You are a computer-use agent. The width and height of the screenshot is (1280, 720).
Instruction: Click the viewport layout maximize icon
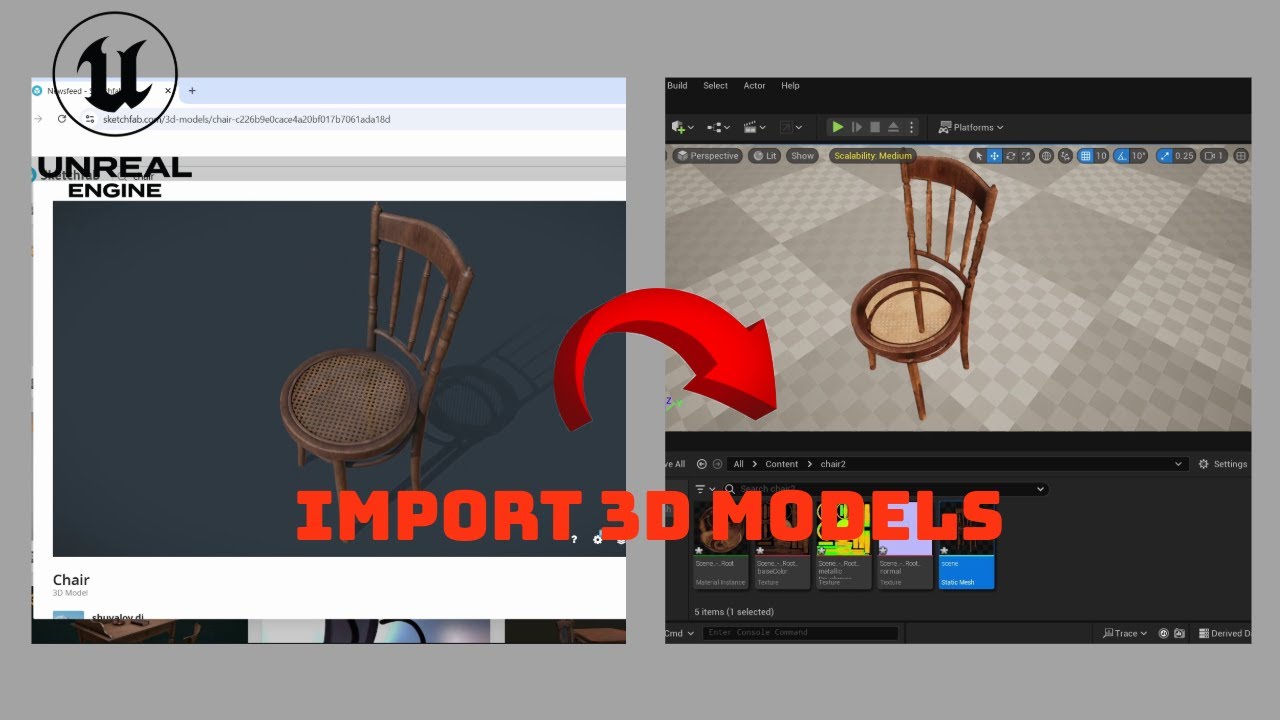tap(1241, 156)
